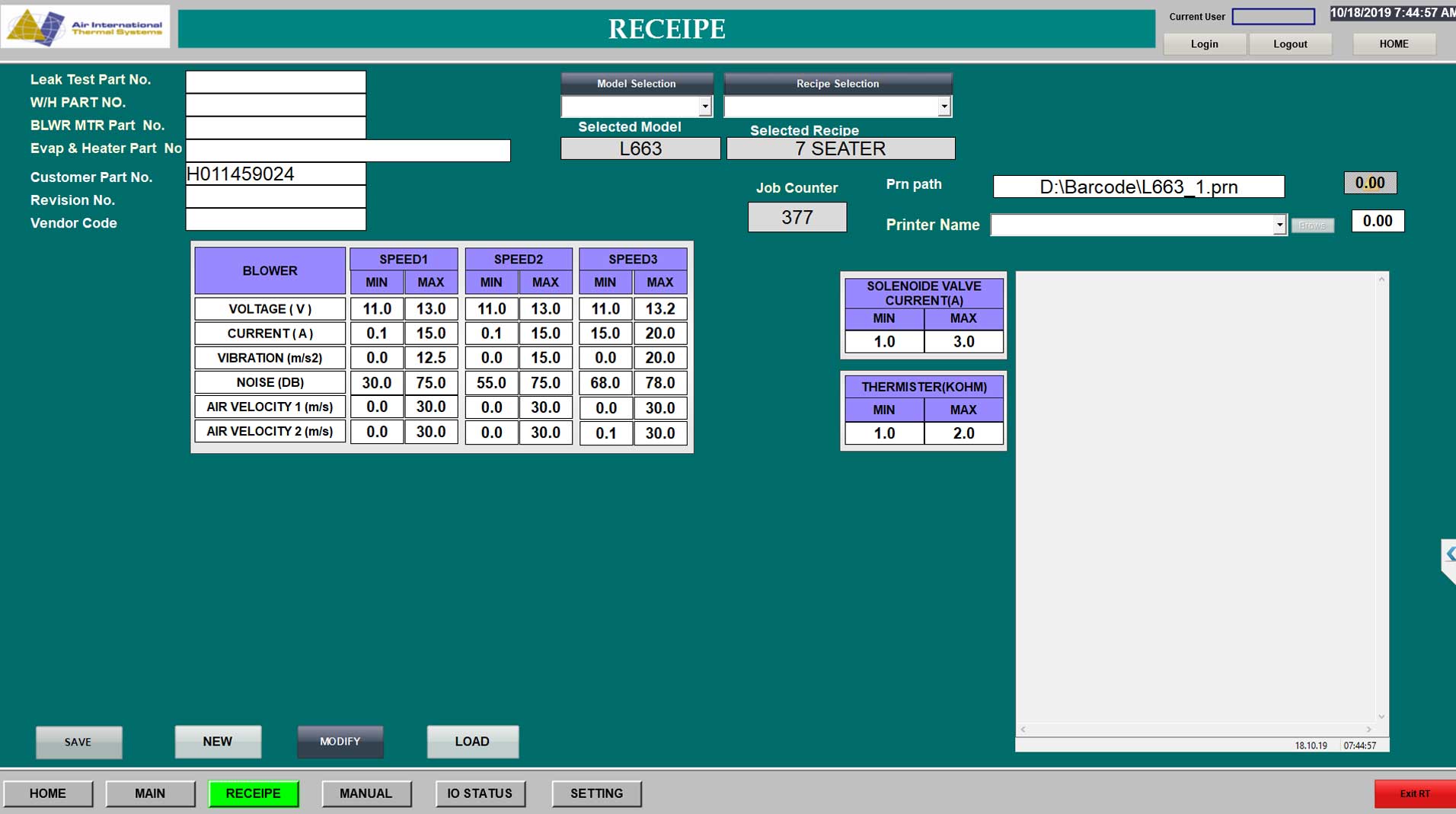This screenshot has height=814, width=1456.
Task: Edit Current Speed3 MIN value 15.0
Action: (605, 334)
